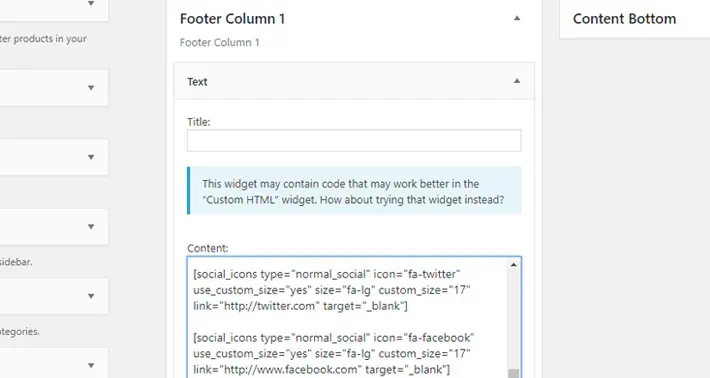The image size is (710, 378).
Task: Expand the widget below the "tegories." text
Action: (91, 365)
